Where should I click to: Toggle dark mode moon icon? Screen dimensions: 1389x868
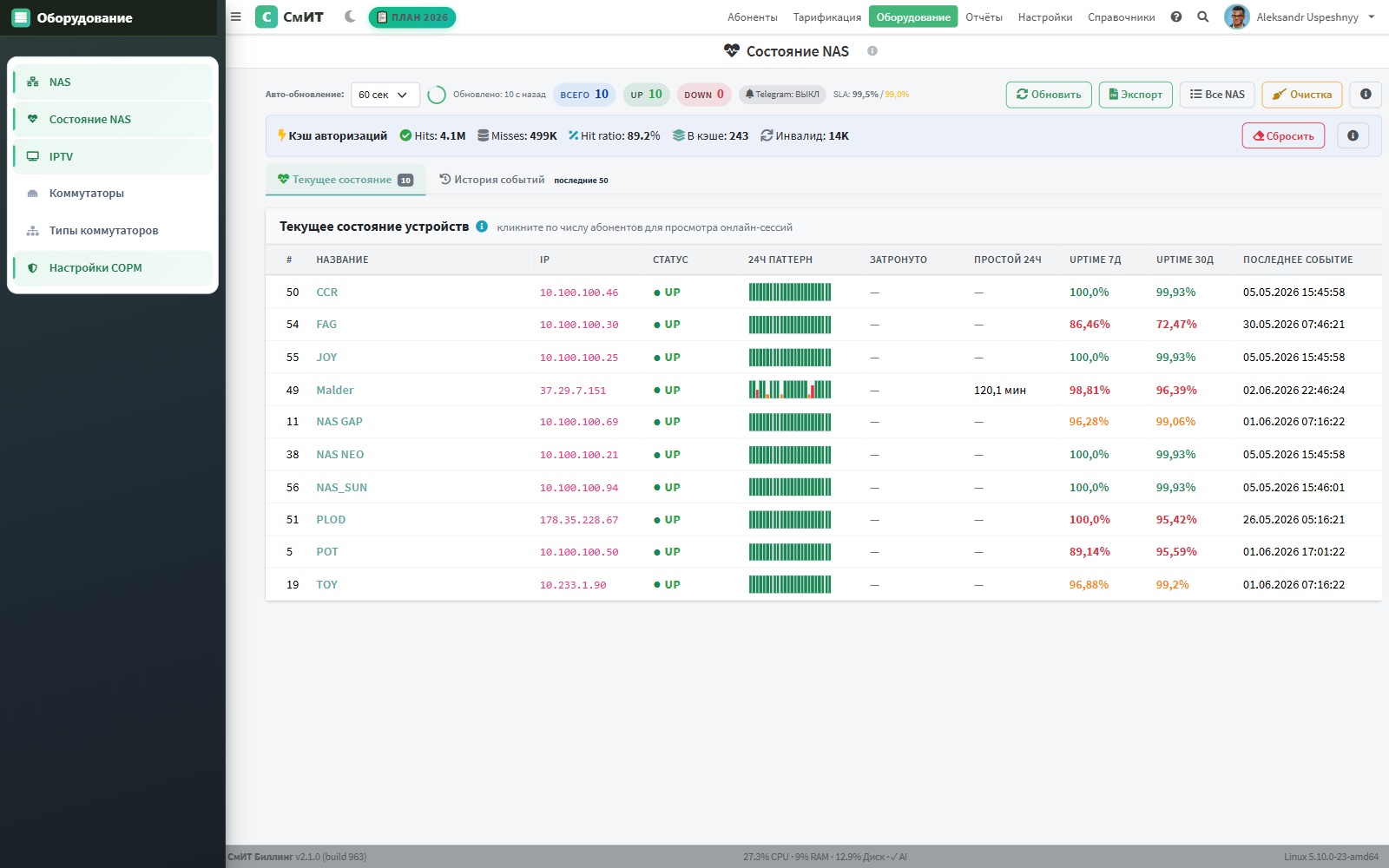[x=350, y=16]
